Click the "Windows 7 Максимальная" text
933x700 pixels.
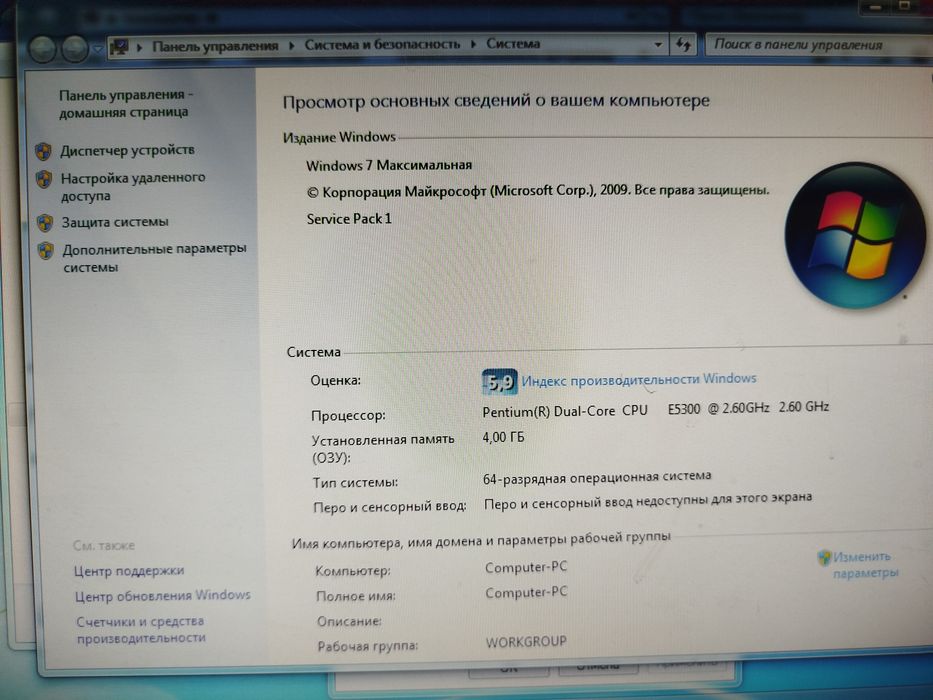(389, 165)
